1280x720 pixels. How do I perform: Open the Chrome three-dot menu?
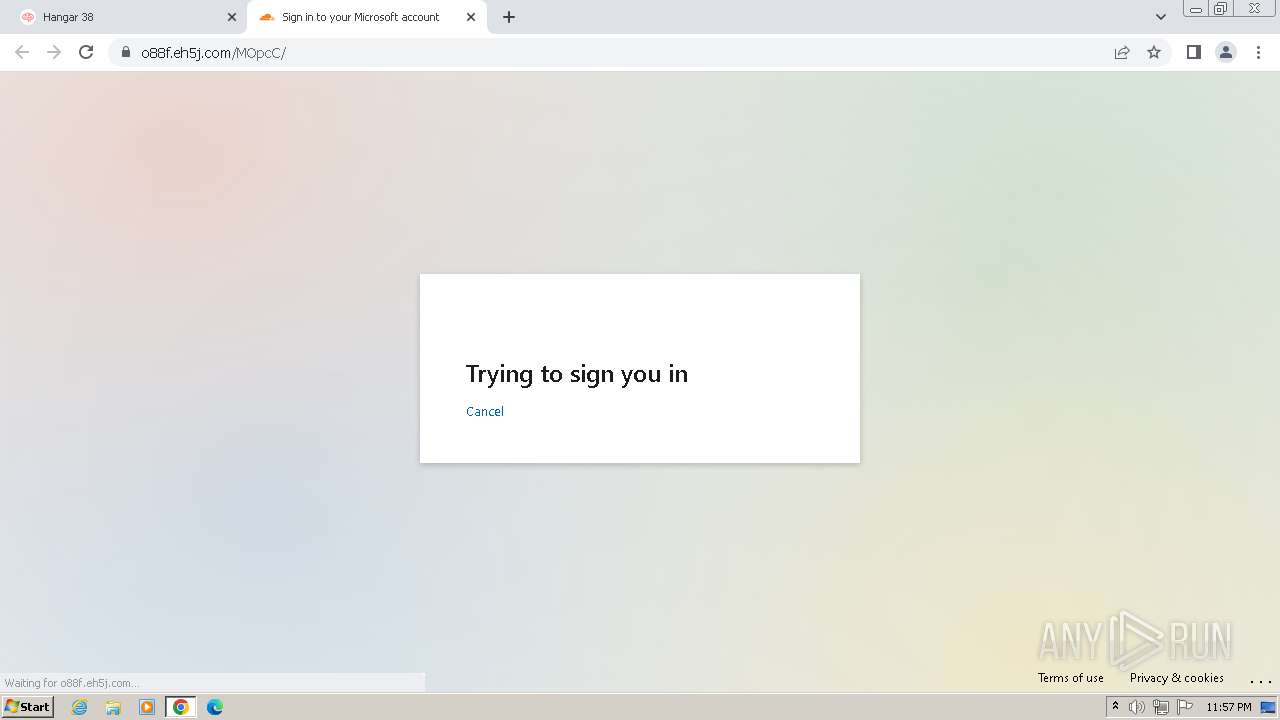pyautogui.click(x=1259, y=52)
